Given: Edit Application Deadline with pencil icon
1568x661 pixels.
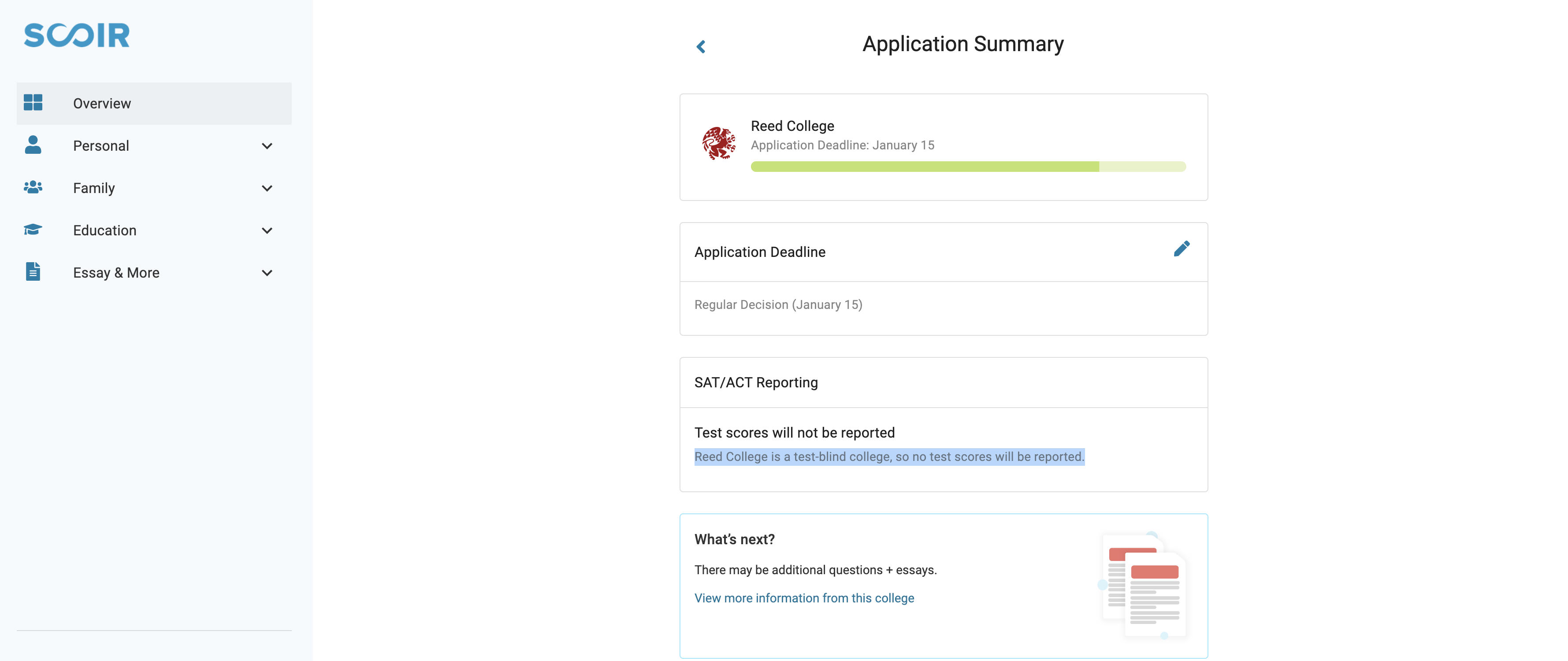Looking at the screenshot, I should tap(1181, 249).
